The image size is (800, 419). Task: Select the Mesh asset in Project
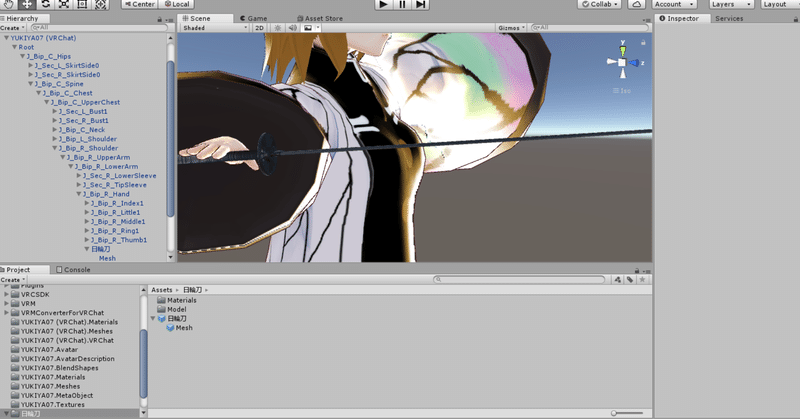179,328
